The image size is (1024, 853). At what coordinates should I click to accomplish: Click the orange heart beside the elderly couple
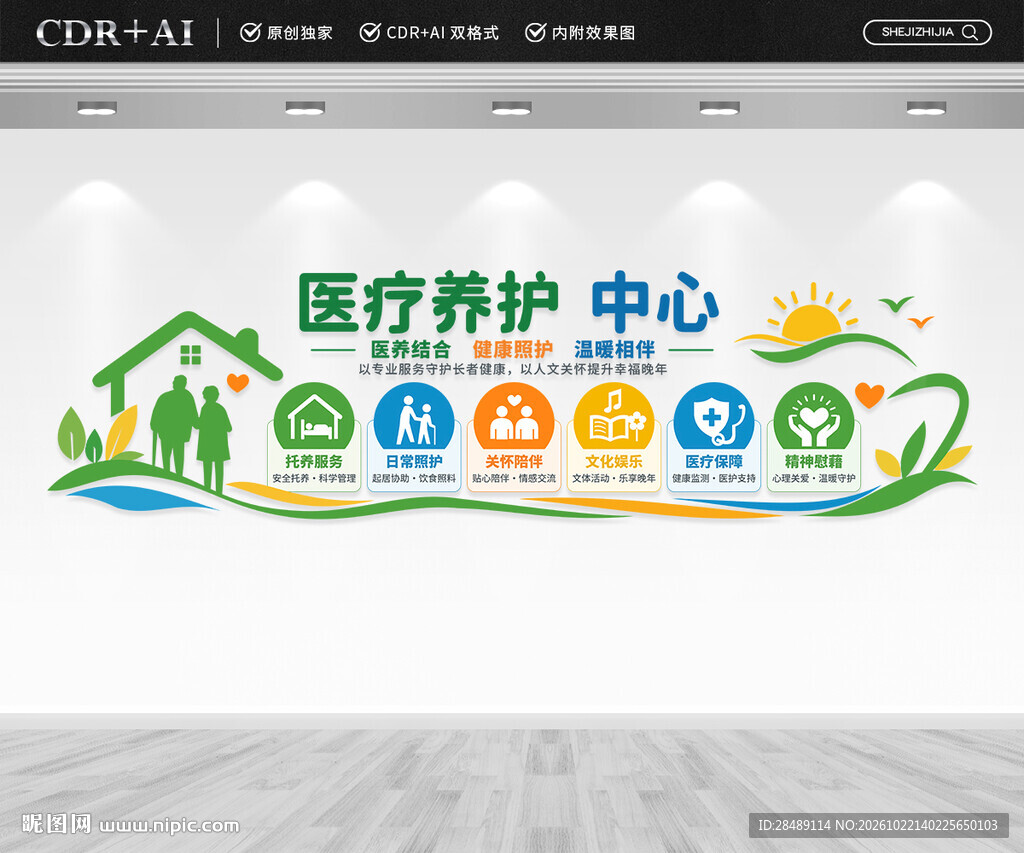[x=238, y=382]
